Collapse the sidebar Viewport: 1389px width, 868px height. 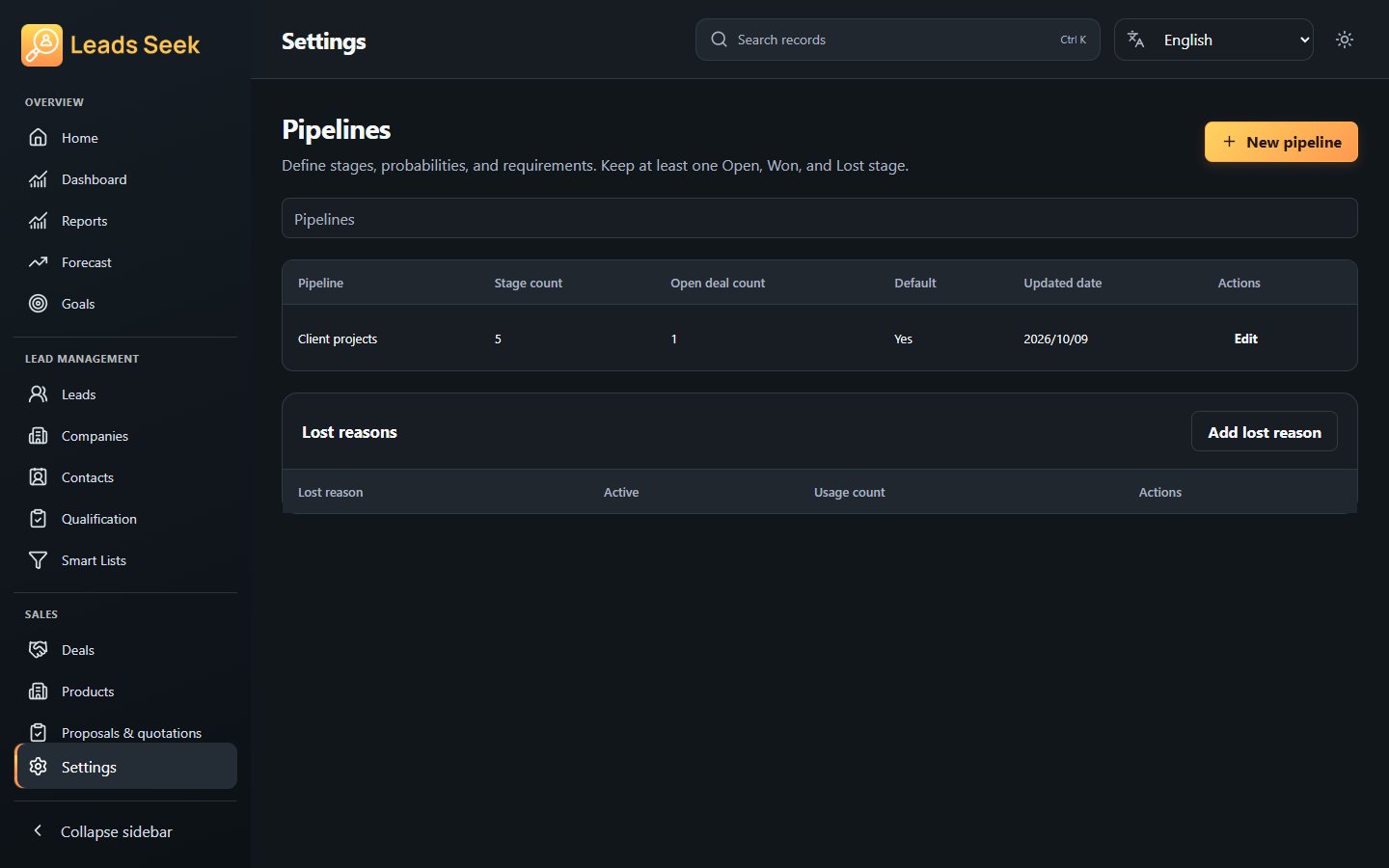125,831
